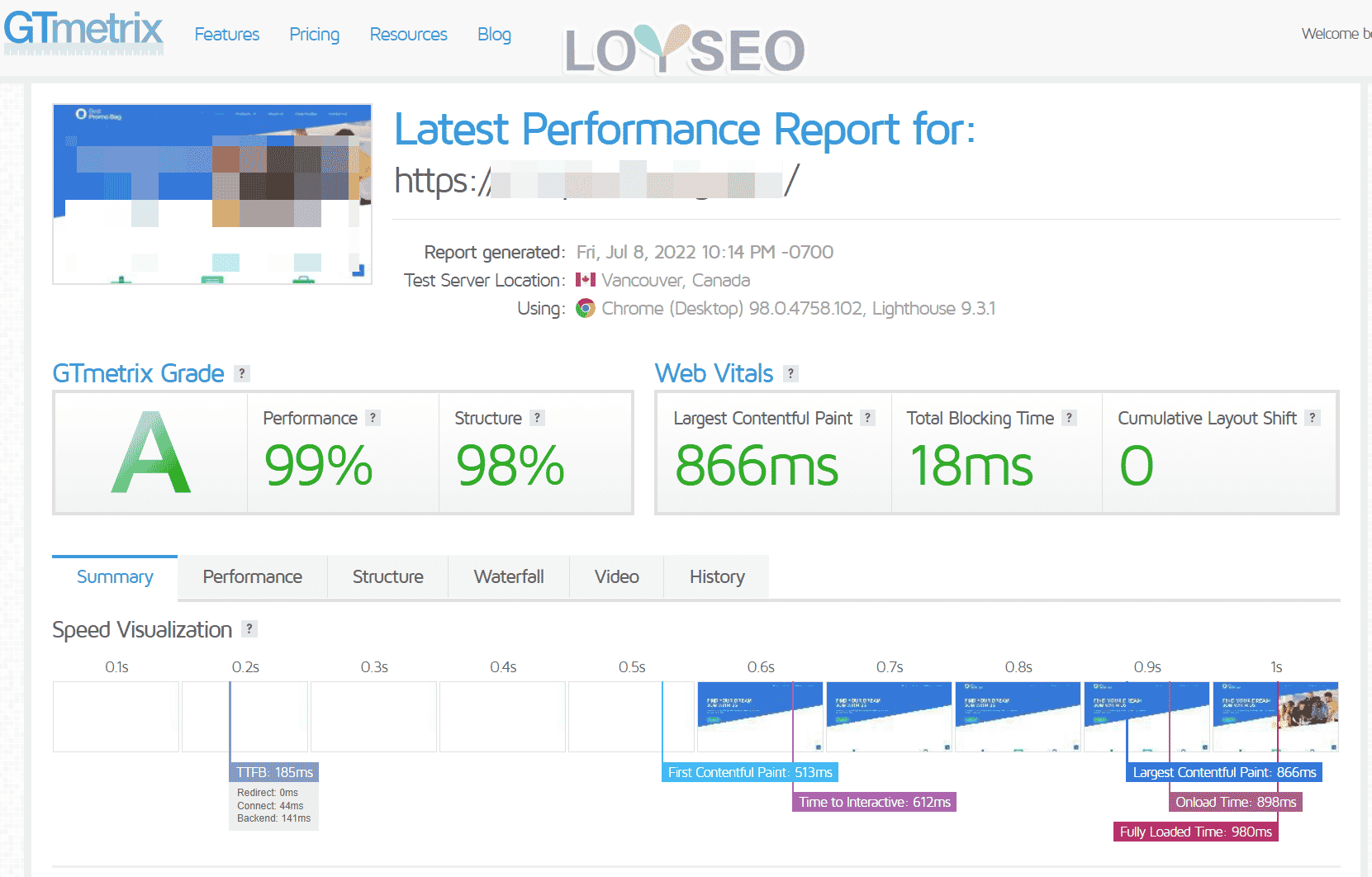The width and height of the screenshot is (1372, 877).
Task: Open the help icon beside Cumulative Layout Shift
Action: (x=1312, y=418)
